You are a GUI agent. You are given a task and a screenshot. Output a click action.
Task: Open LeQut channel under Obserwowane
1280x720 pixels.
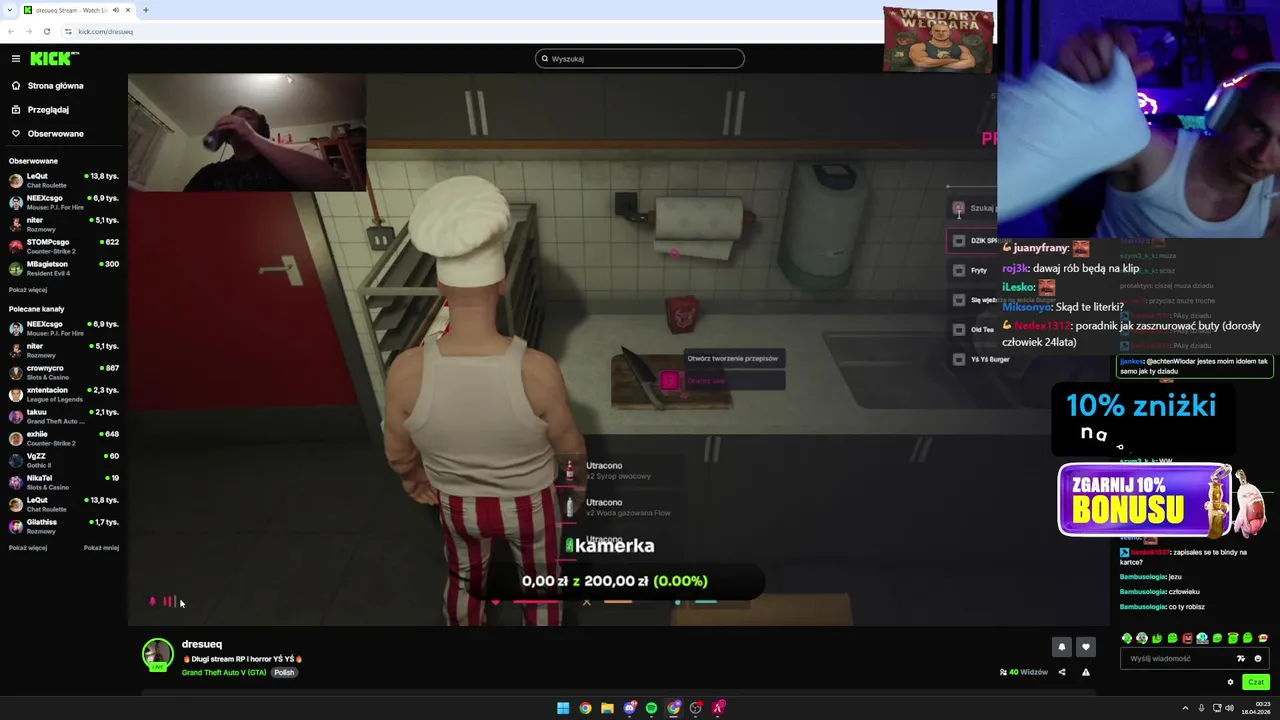click(63, 180)
